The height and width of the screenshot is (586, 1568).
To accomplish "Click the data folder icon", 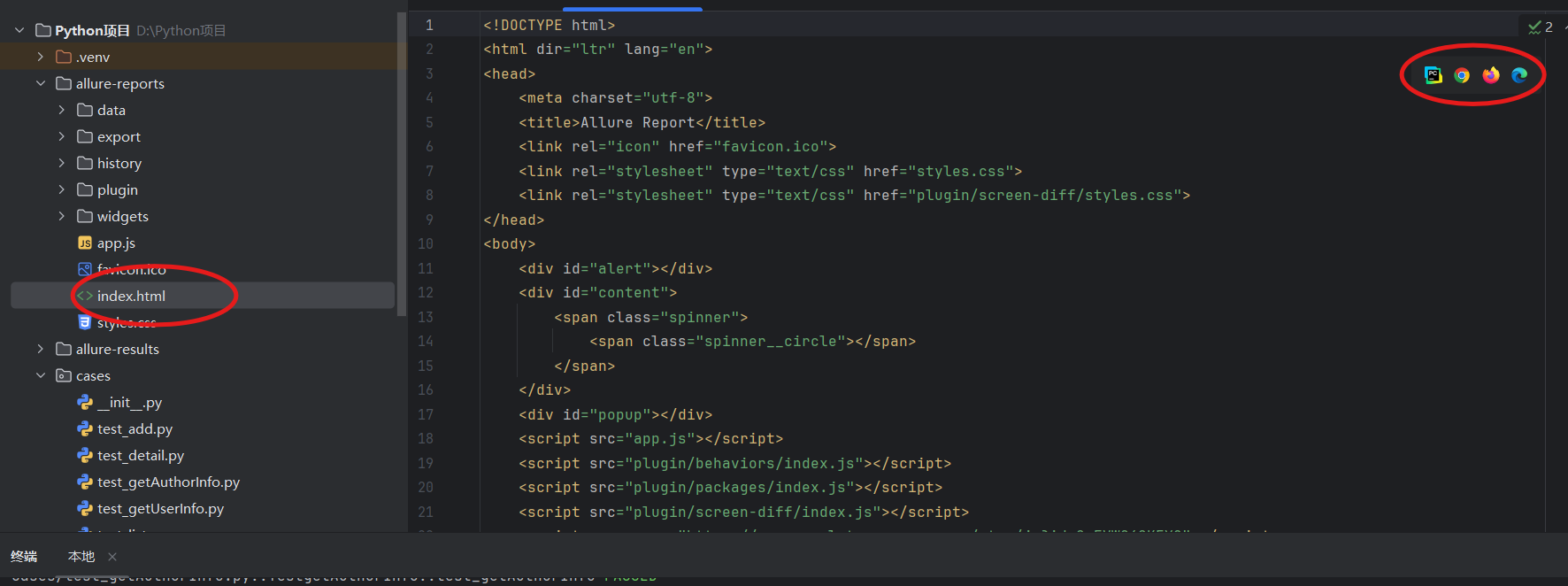I will point(85,110).
